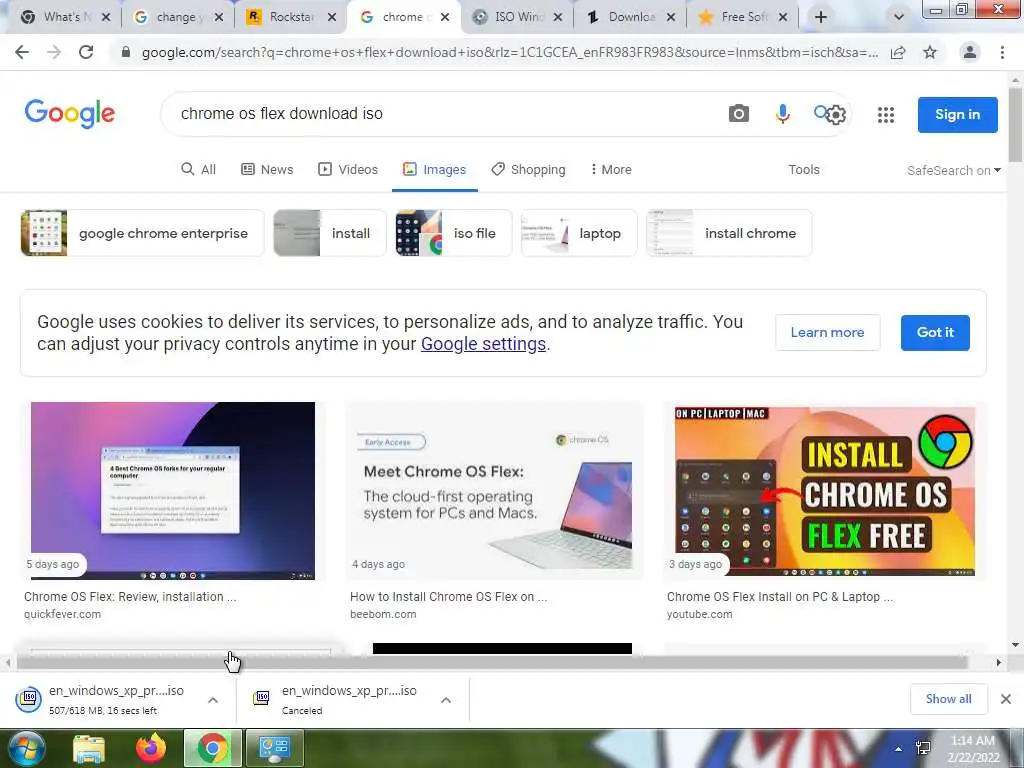1024x768 pixels.
Task: Open search Tools
Action: tap(803, 170)
